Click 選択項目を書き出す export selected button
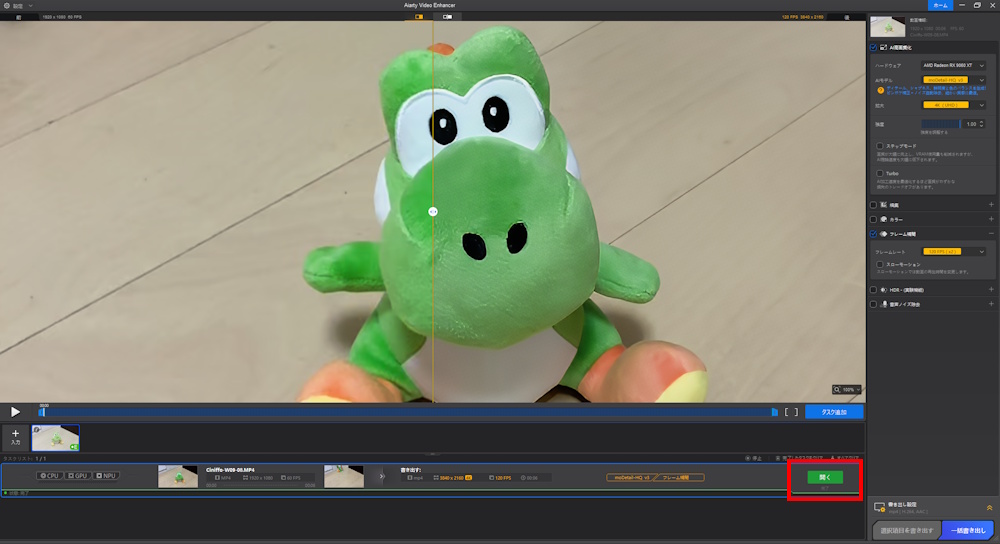1000x544 pixels. [x=906, y=531]
